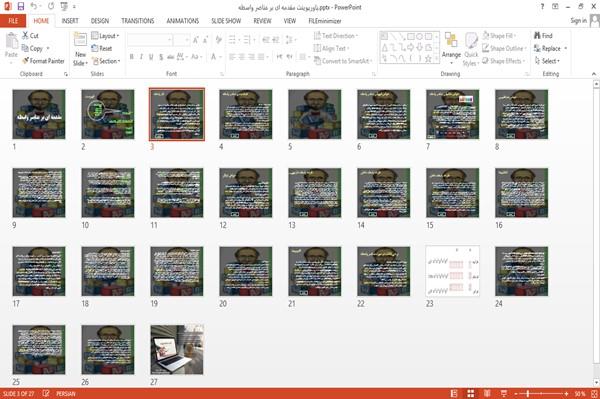Click the Find binoculars icon
Screen dimensions: 600x399
pos(538,36)
